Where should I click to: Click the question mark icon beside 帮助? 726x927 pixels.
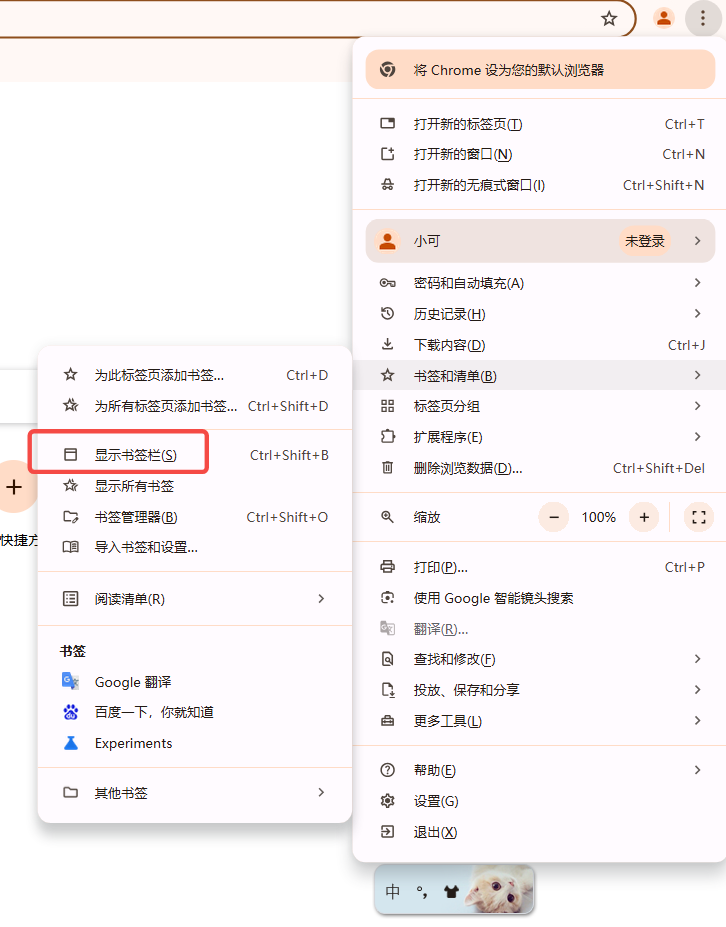tap(387, 770)
